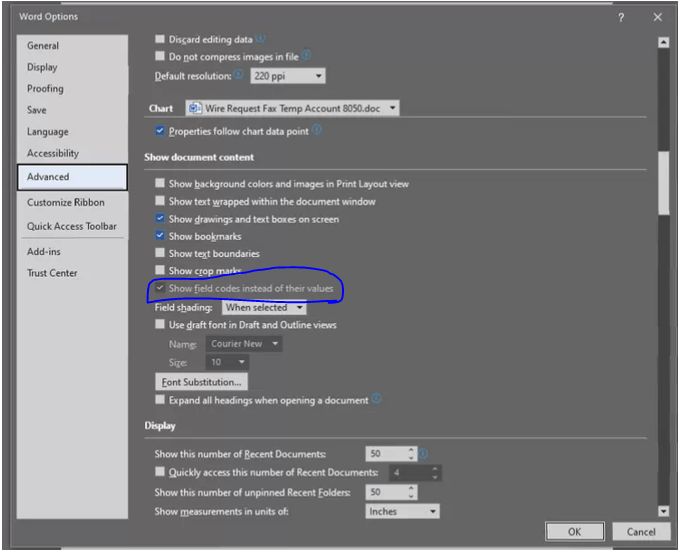This screenshot has height=553, width=680.
Task: Uncheck Properties follow chart data point
Action: 160,131
